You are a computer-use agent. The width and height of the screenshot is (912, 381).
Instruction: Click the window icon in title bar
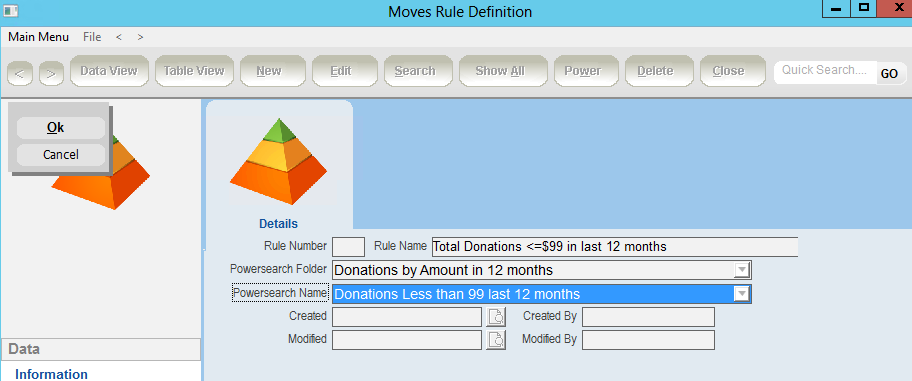coord(11,10)
